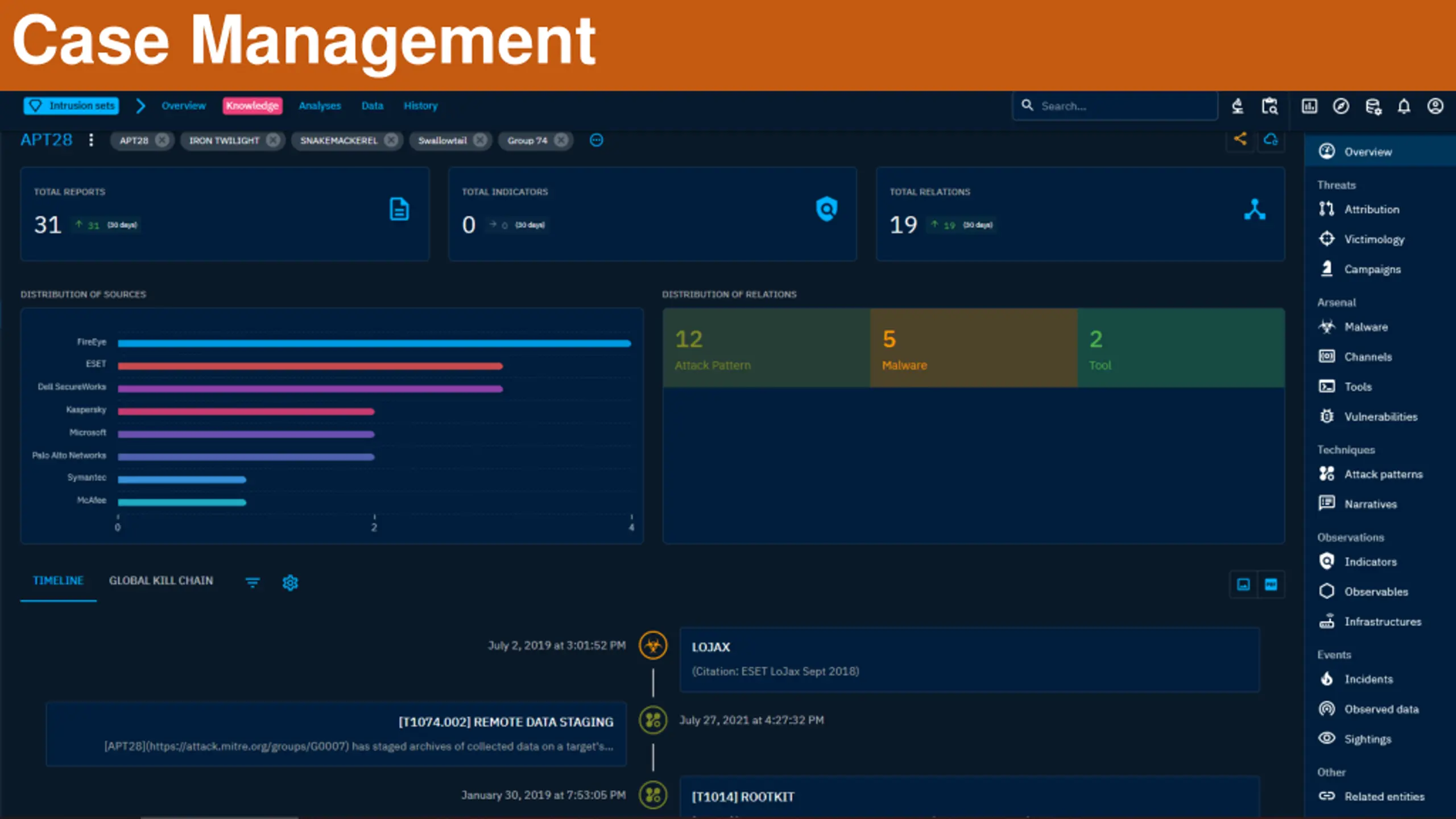Open the Data tab

372,106
